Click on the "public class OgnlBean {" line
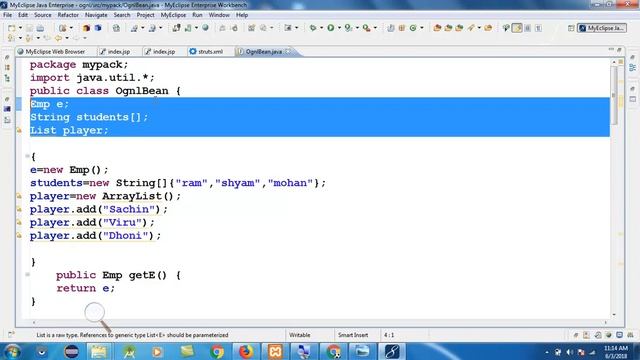The height and width of the screenshot is (360, 640). point(105,91)
